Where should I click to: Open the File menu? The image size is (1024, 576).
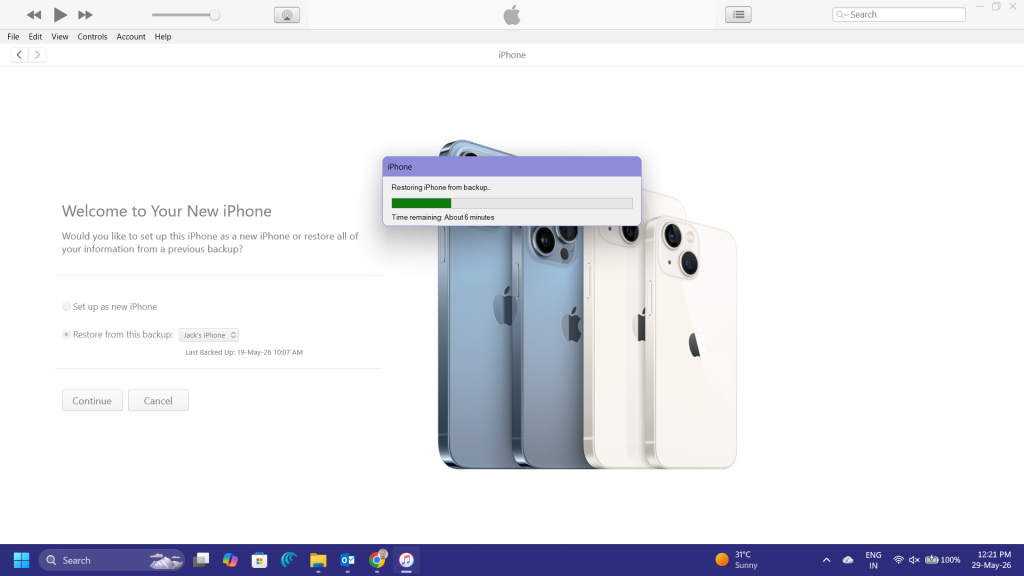13,37
